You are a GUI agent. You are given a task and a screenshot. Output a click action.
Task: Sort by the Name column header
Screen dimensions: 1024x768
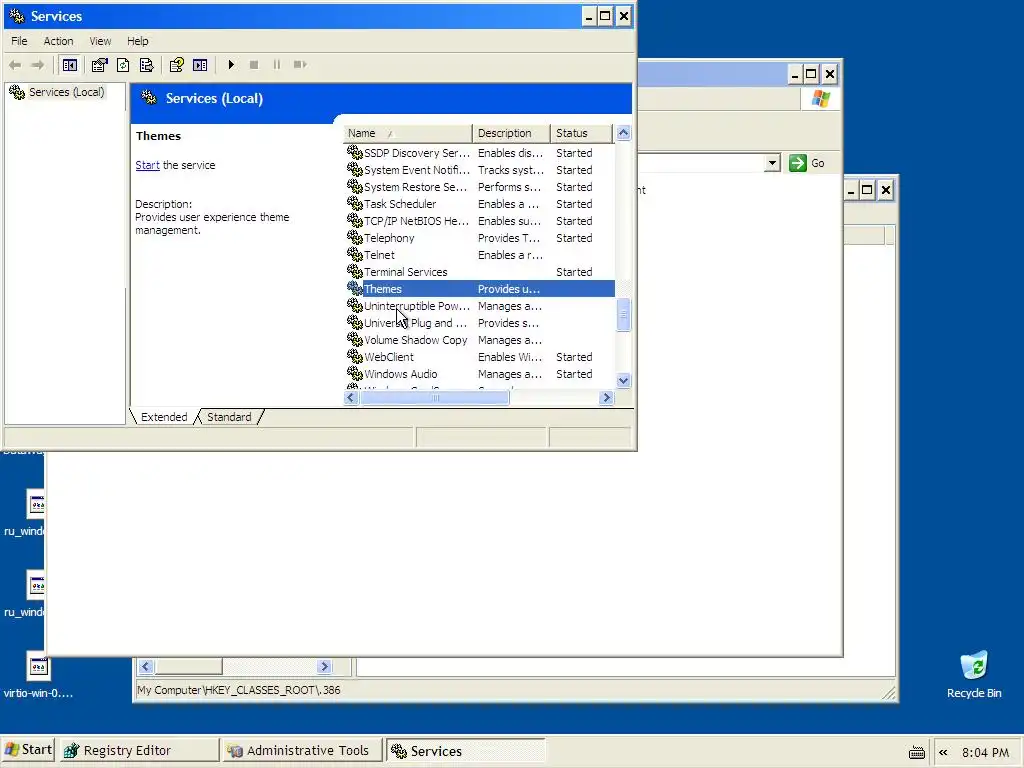click(x=408, y=133)
